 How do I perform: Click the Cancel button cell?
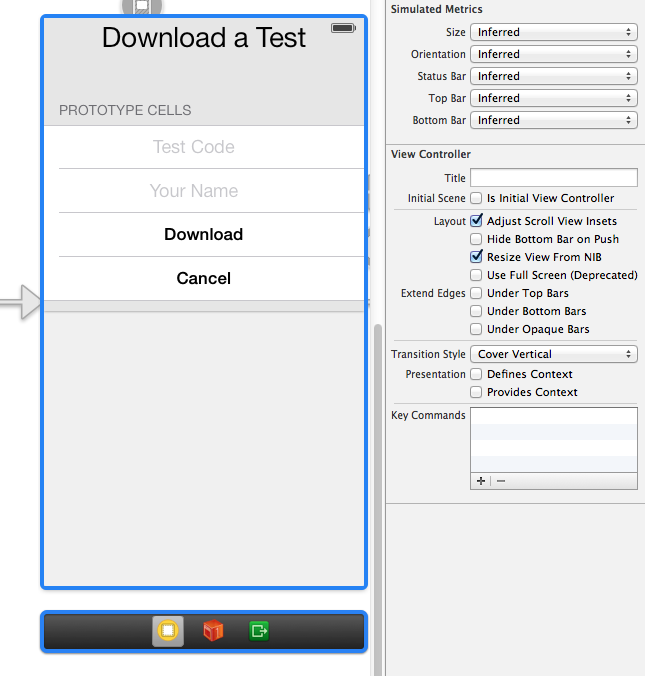click(203, 279)
